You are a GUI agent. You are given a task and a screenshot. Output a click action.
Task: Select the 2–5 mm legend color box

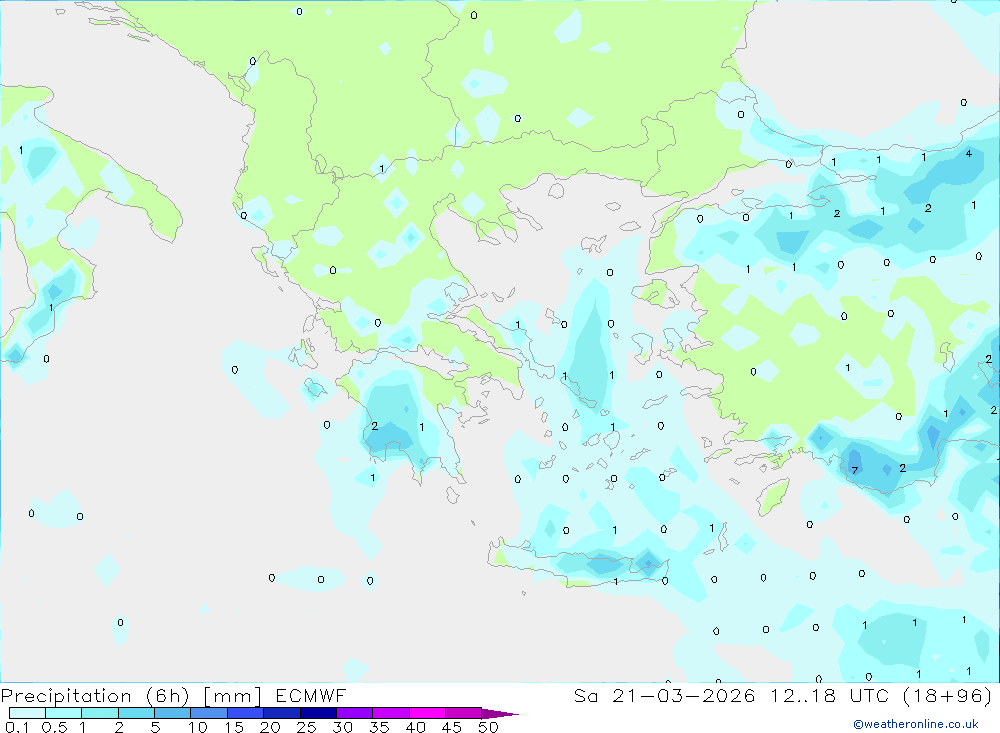tap(136, 713)
